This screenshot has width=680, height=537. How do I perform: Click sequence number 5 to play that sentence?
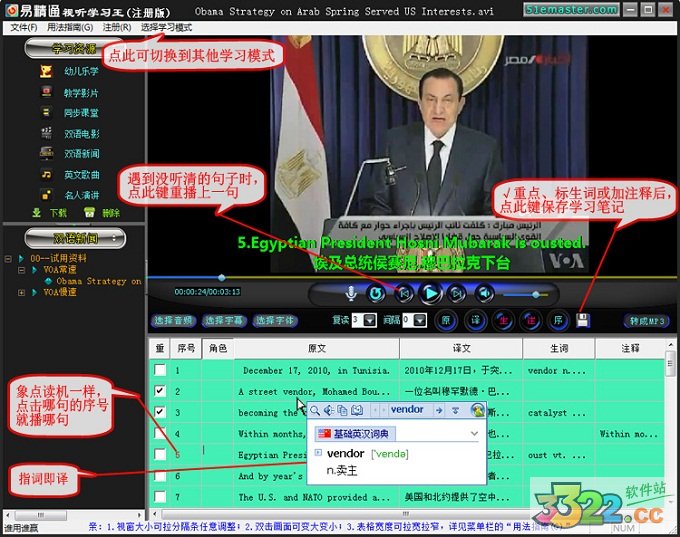177,454
